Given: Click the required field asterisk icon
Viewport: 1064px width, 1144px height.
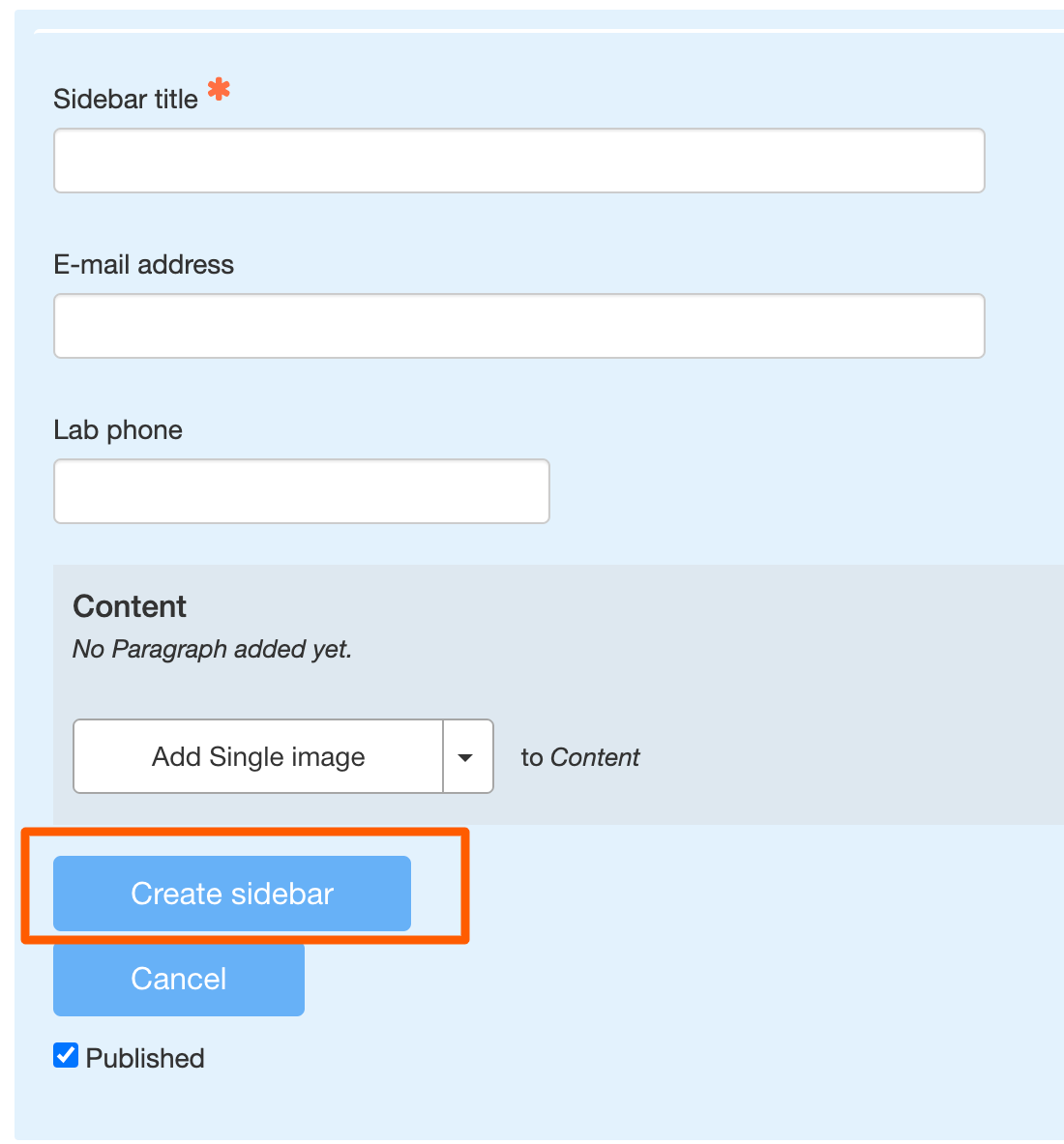Looking at the screenshot, I should pos(219,88).
